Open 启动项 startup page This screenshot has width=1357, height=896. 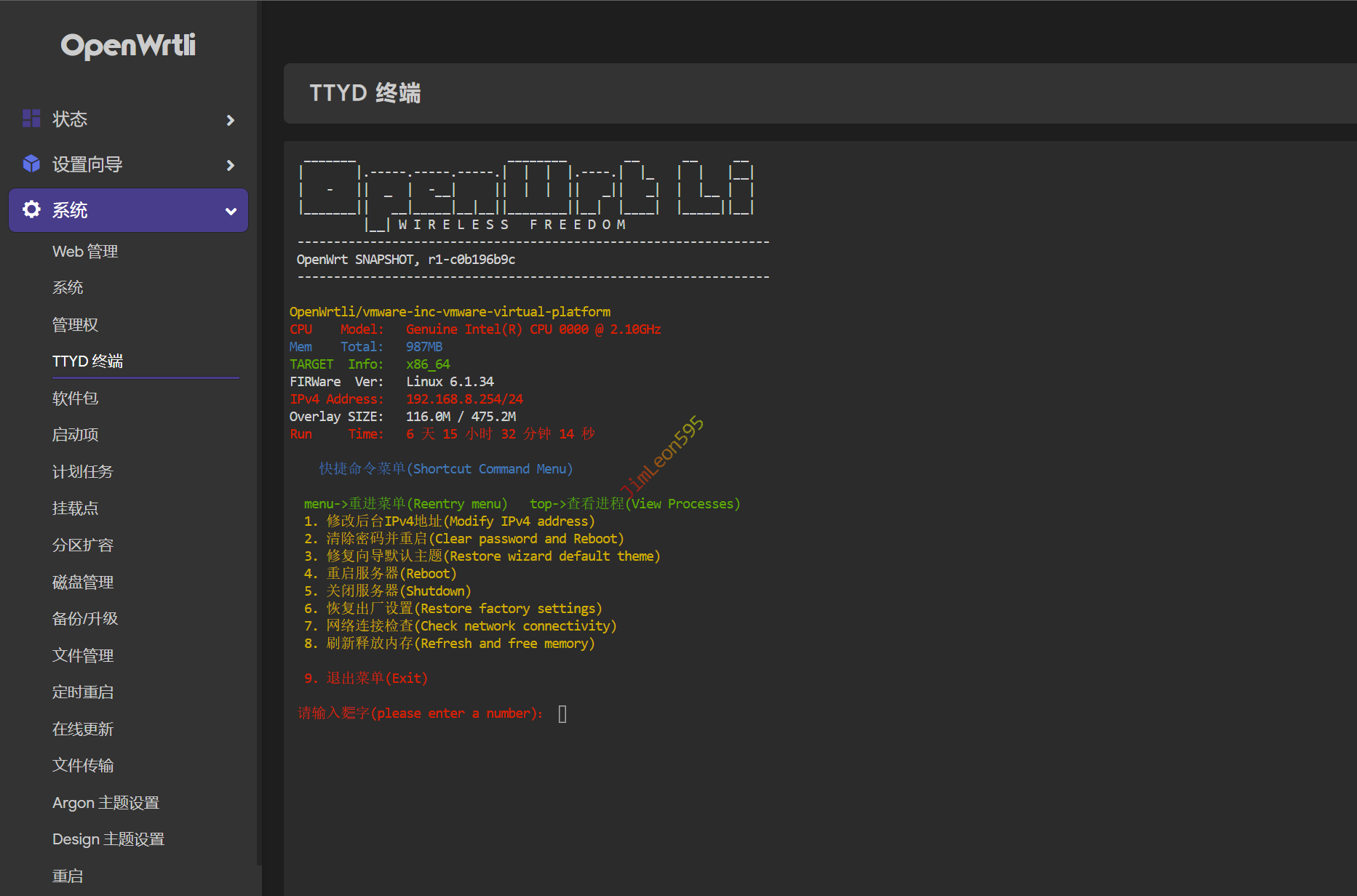click(75, 435)
